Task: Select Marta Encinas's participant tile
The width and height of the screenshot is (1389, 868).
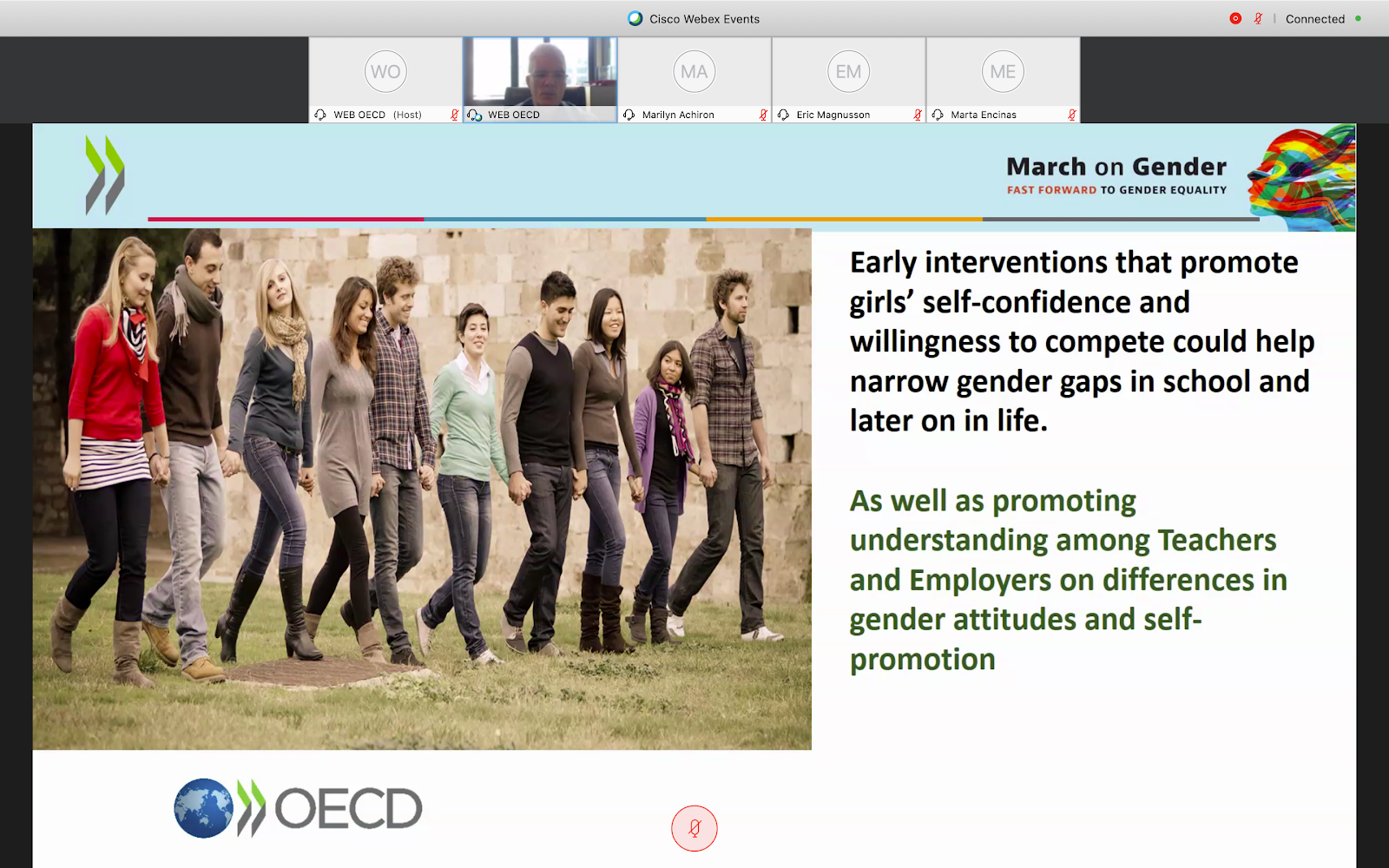Action: [x=1003, y=80]
